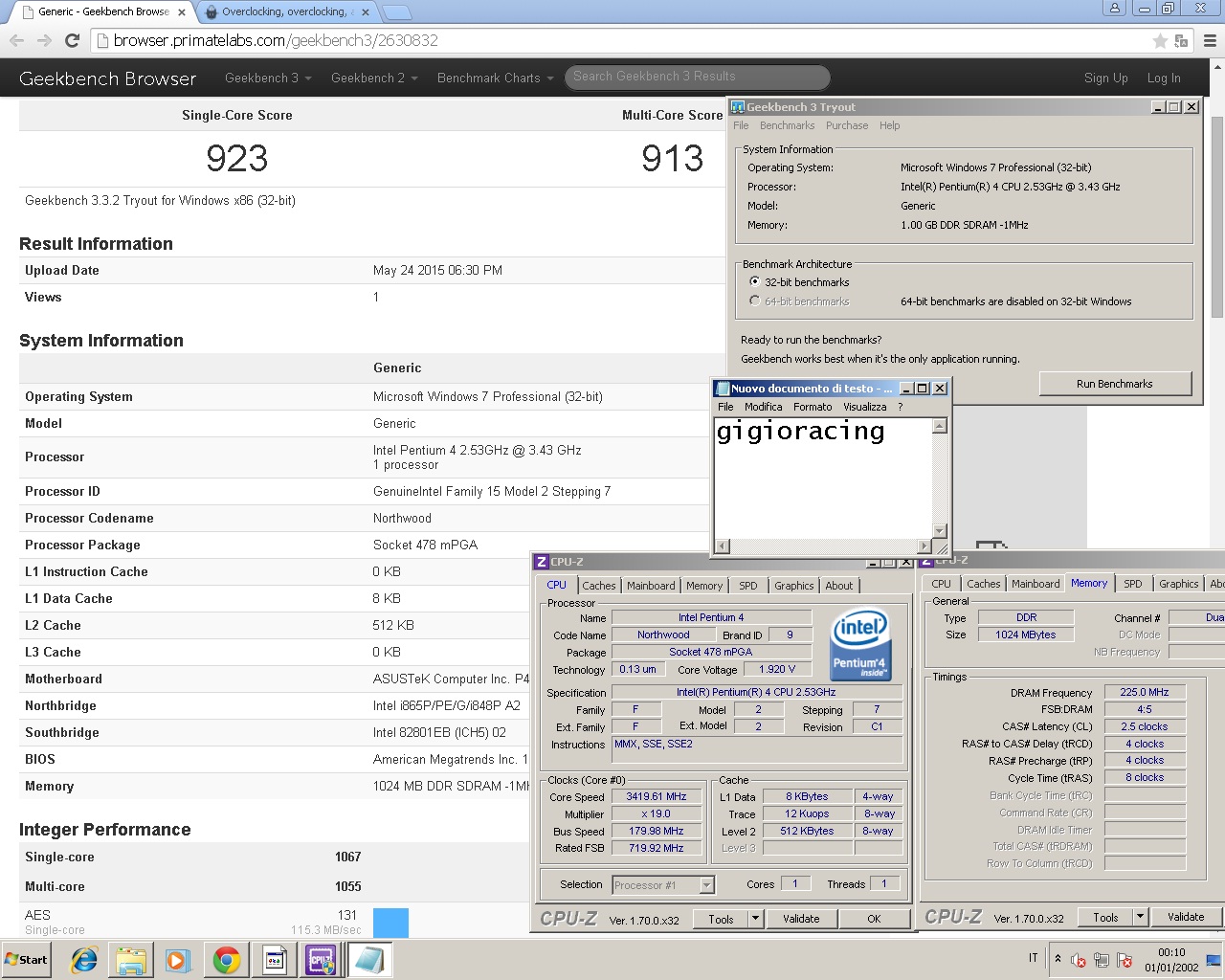This screenshot has height=980, width=1225.
Task: Switch to Mainboard tab in left CPU-Z window
Action: point(651,586)
